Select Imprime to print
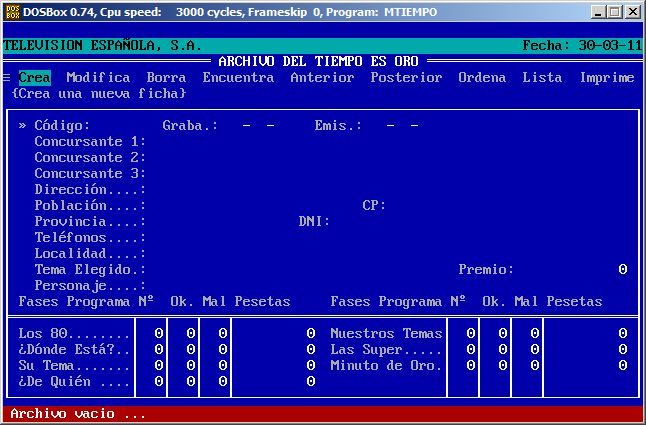Viewport: 646px width, 425px height. coord(606,78)
